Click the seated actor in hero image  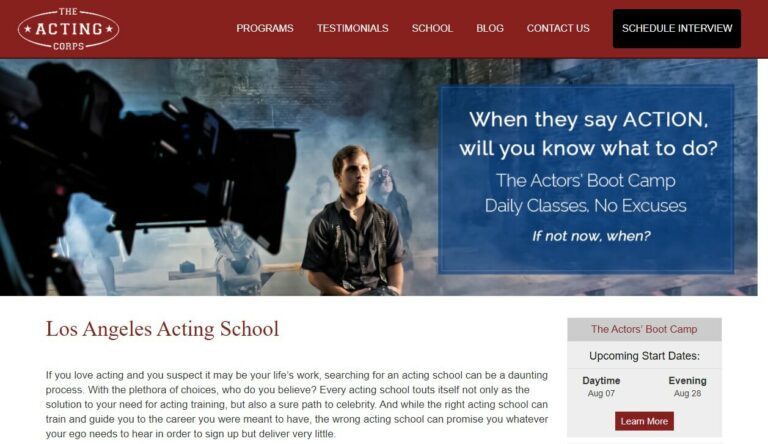(x=354, y=221)
